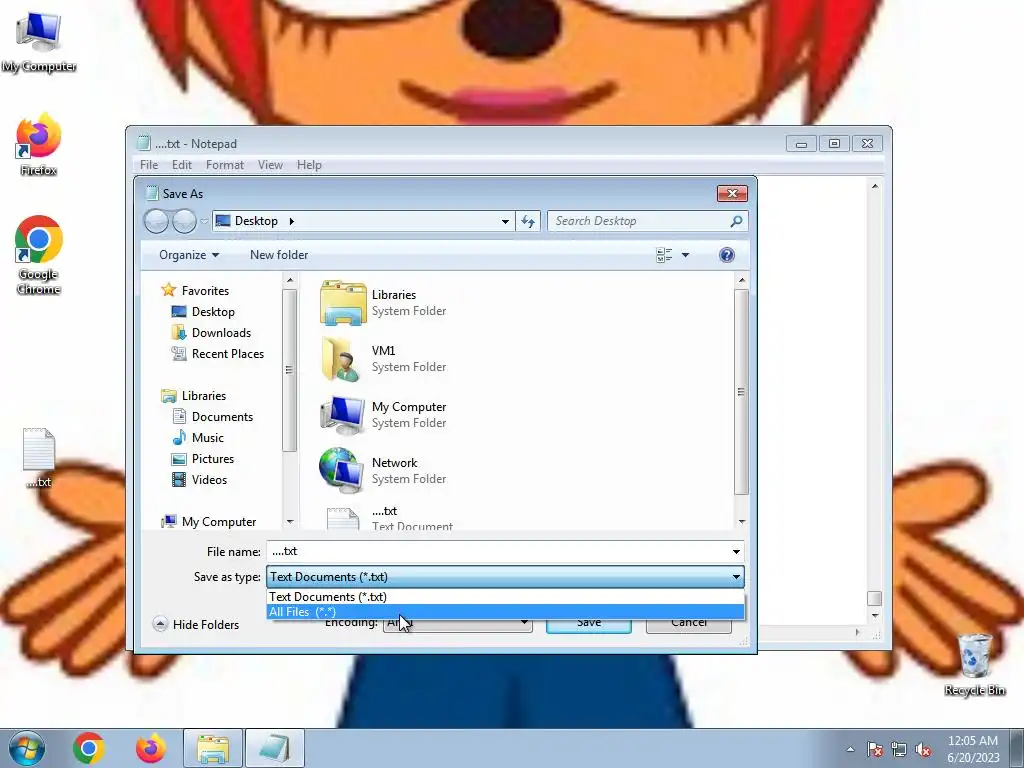Open muted volume icon in system tray
This screenshot has height=768, width=1024.
coord(923,749)
